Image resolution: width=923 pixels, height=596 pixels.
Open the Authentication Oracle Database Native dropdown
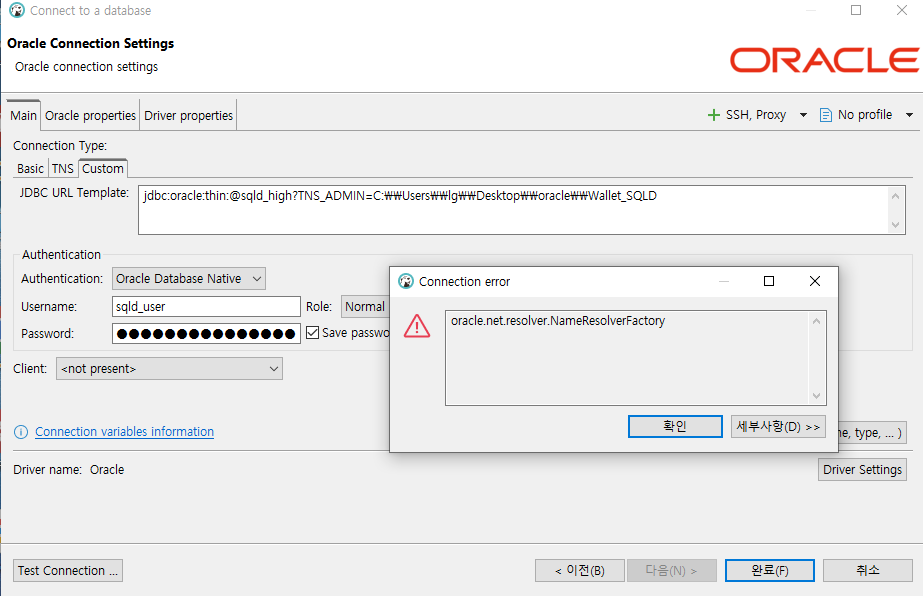tap(188, 279)
